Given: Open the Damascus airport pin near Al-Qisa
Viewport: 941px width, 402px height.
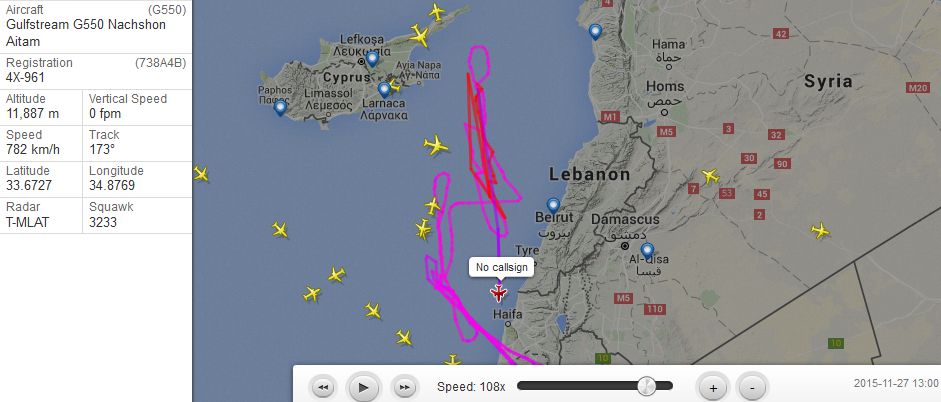Looking at the screenshot, I should point(646,250).
